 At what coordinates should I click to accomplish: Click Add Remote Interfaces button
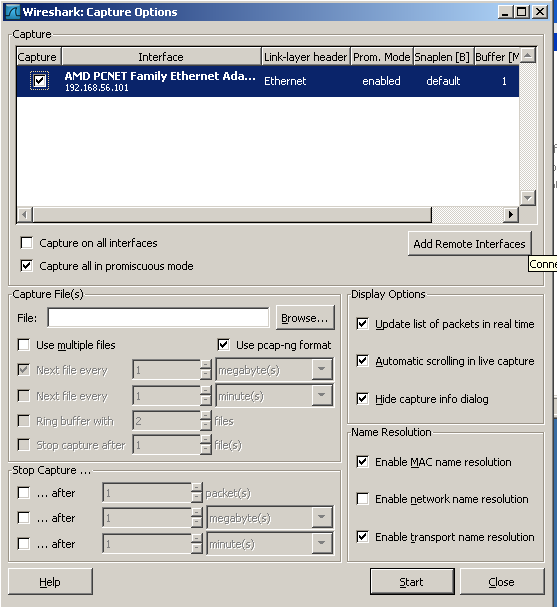pyautogui.click(x=470, y=244)
